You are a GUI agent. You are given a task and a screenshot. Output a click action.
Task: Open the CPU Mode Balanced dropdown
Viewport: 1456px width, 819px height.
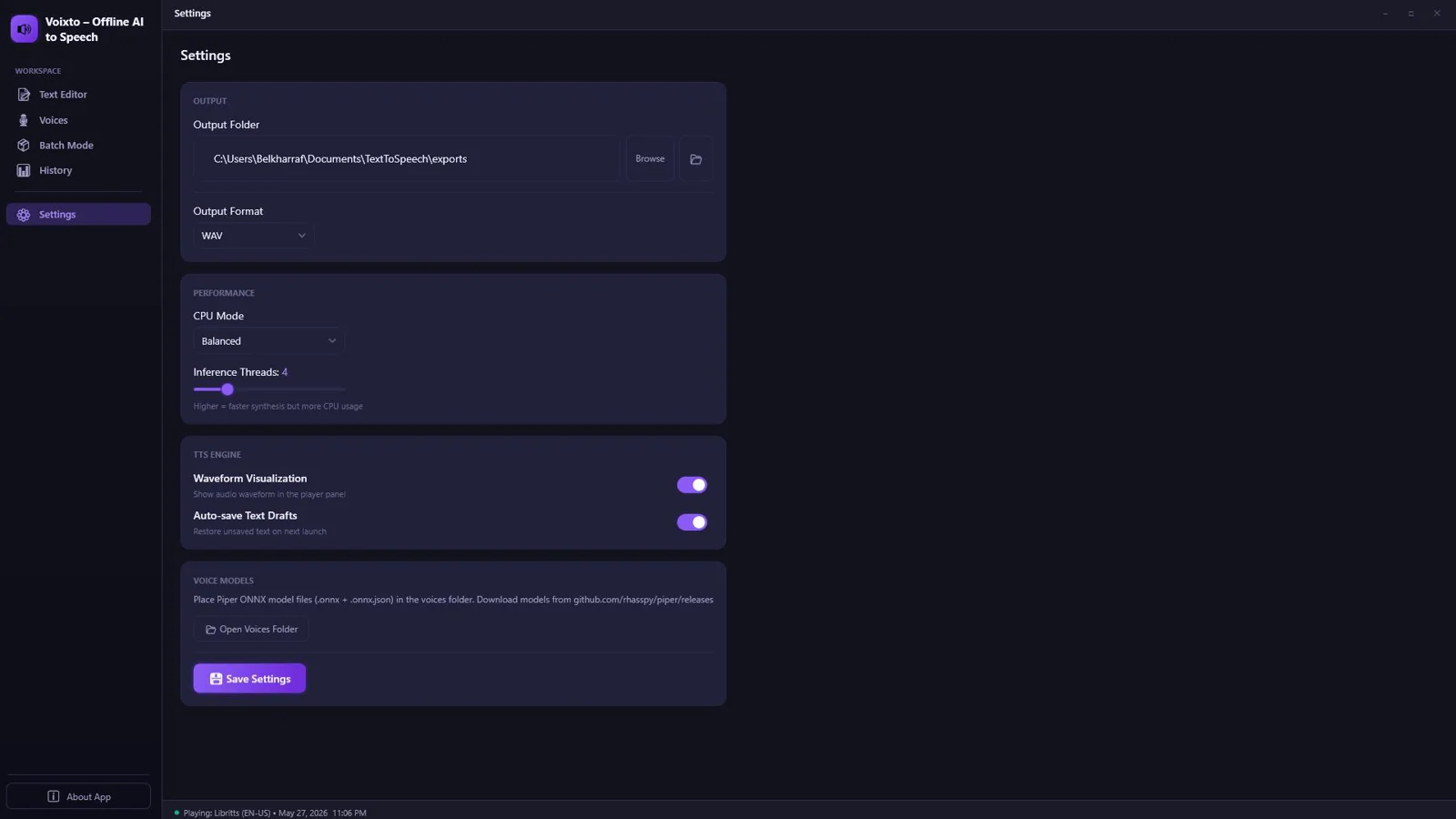pos(268,341)
